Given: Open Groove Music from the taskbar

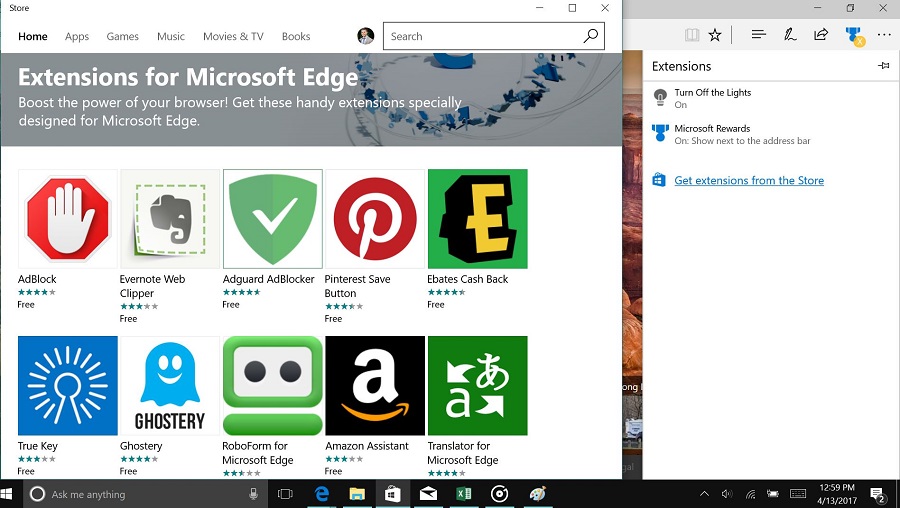Looking at the screenshot, I should coord(499,494).
